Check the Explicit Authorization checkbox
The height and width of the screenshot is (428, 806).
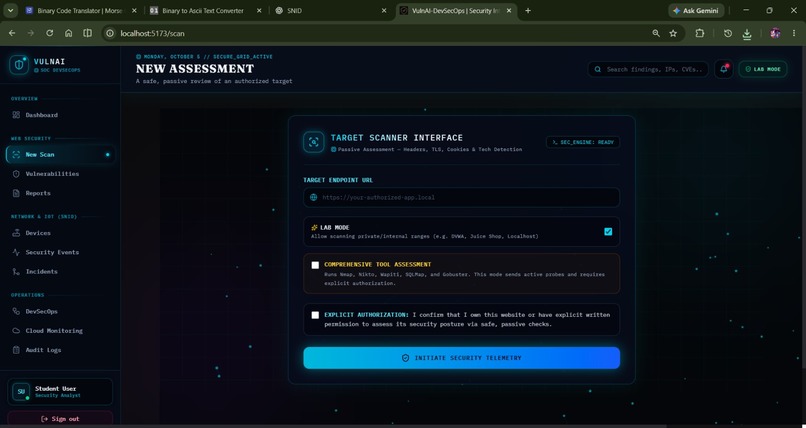click(315, 315)
